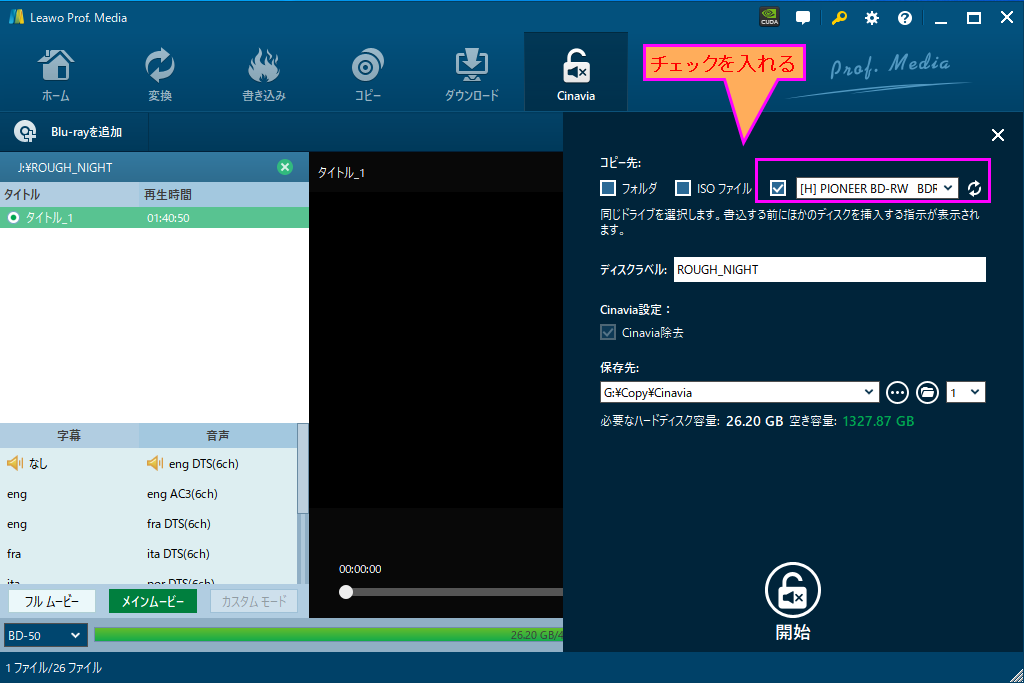Switch to the 音声 audio header

(x=217, y=436)
